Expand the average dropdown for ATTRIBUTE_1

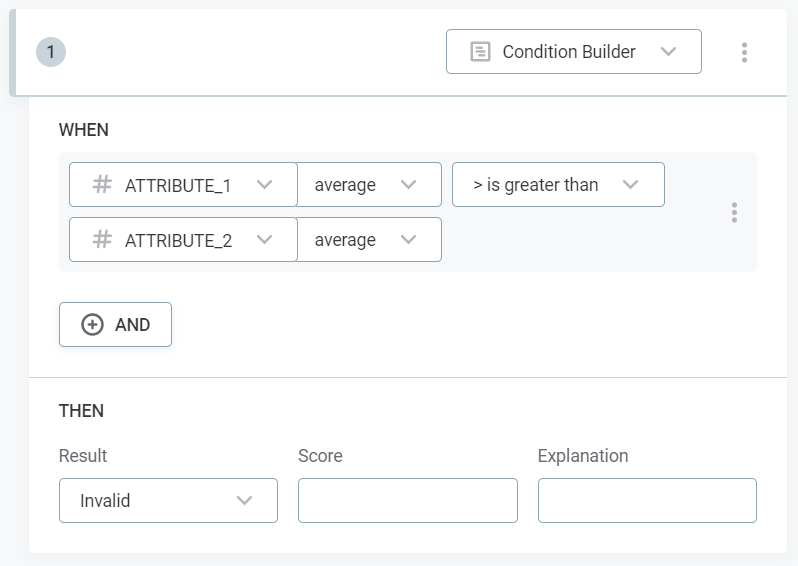[369, 185]
